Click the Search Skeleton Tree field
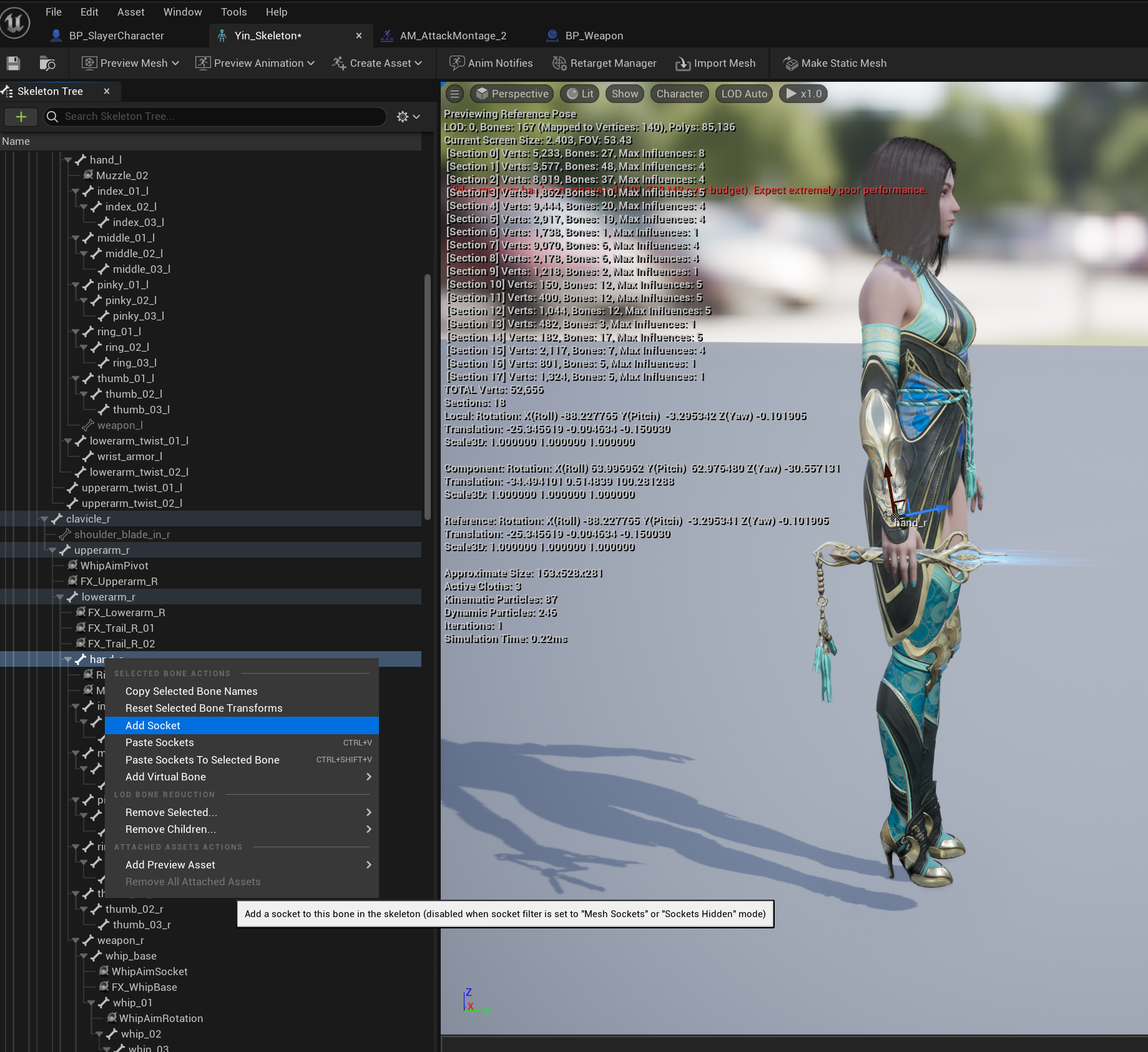 point(215,116)
